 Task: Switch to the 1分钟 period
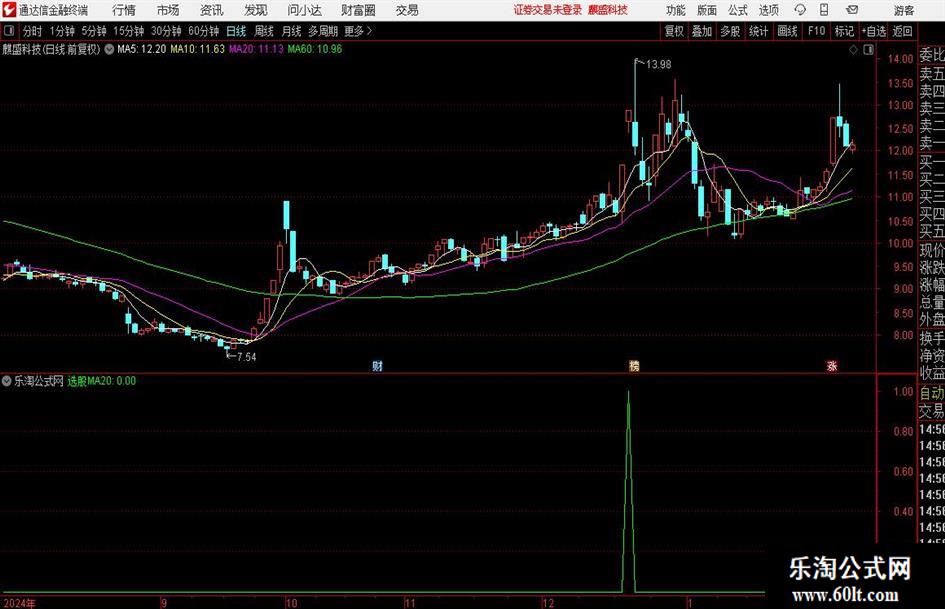point(62,31)
